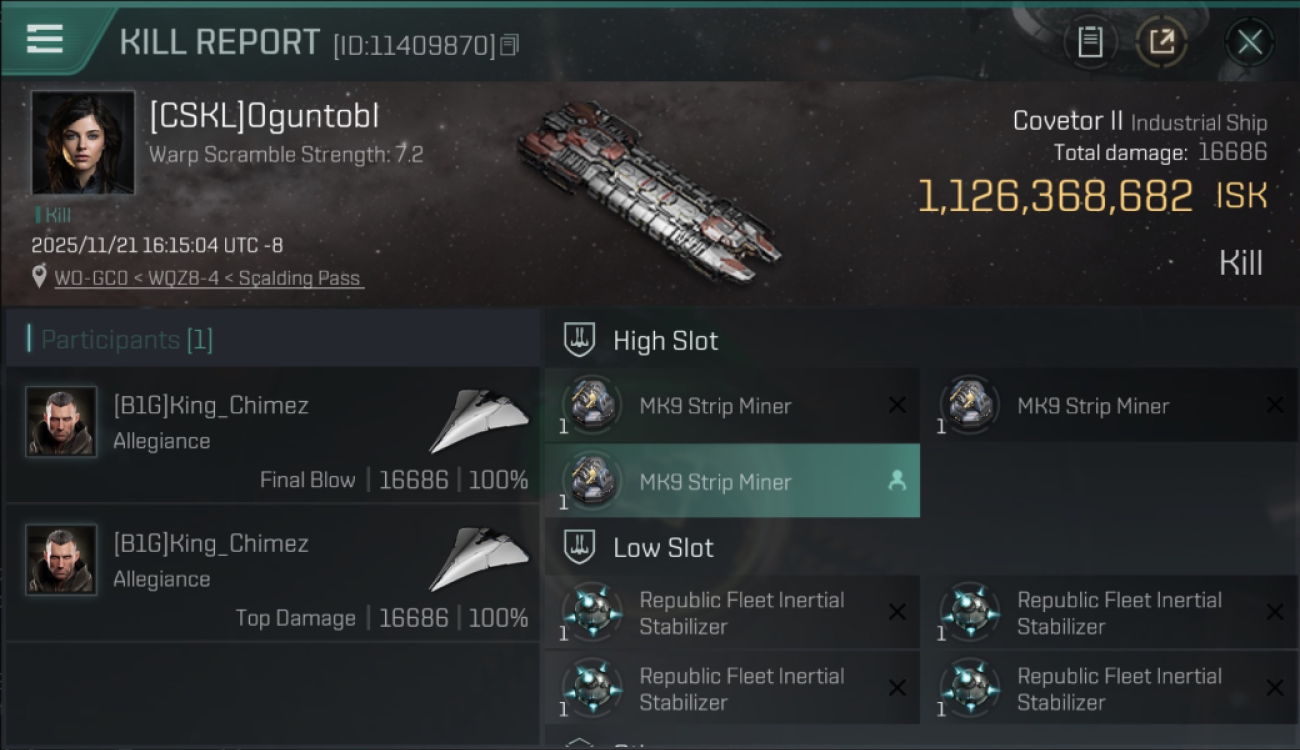1300x750 pixels.
Task: Share the kill report externally
Action: tap(1161, 42)
